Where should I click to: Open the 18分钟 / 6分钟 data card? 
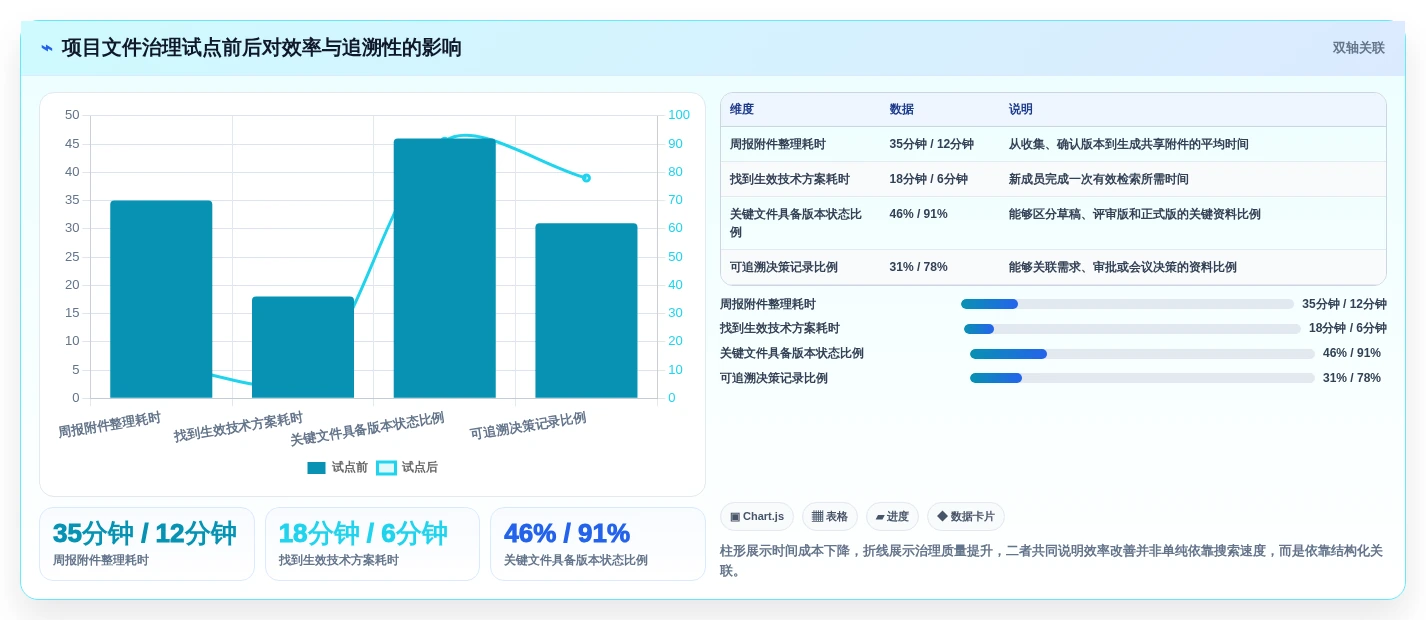click(x=372, y=544)
